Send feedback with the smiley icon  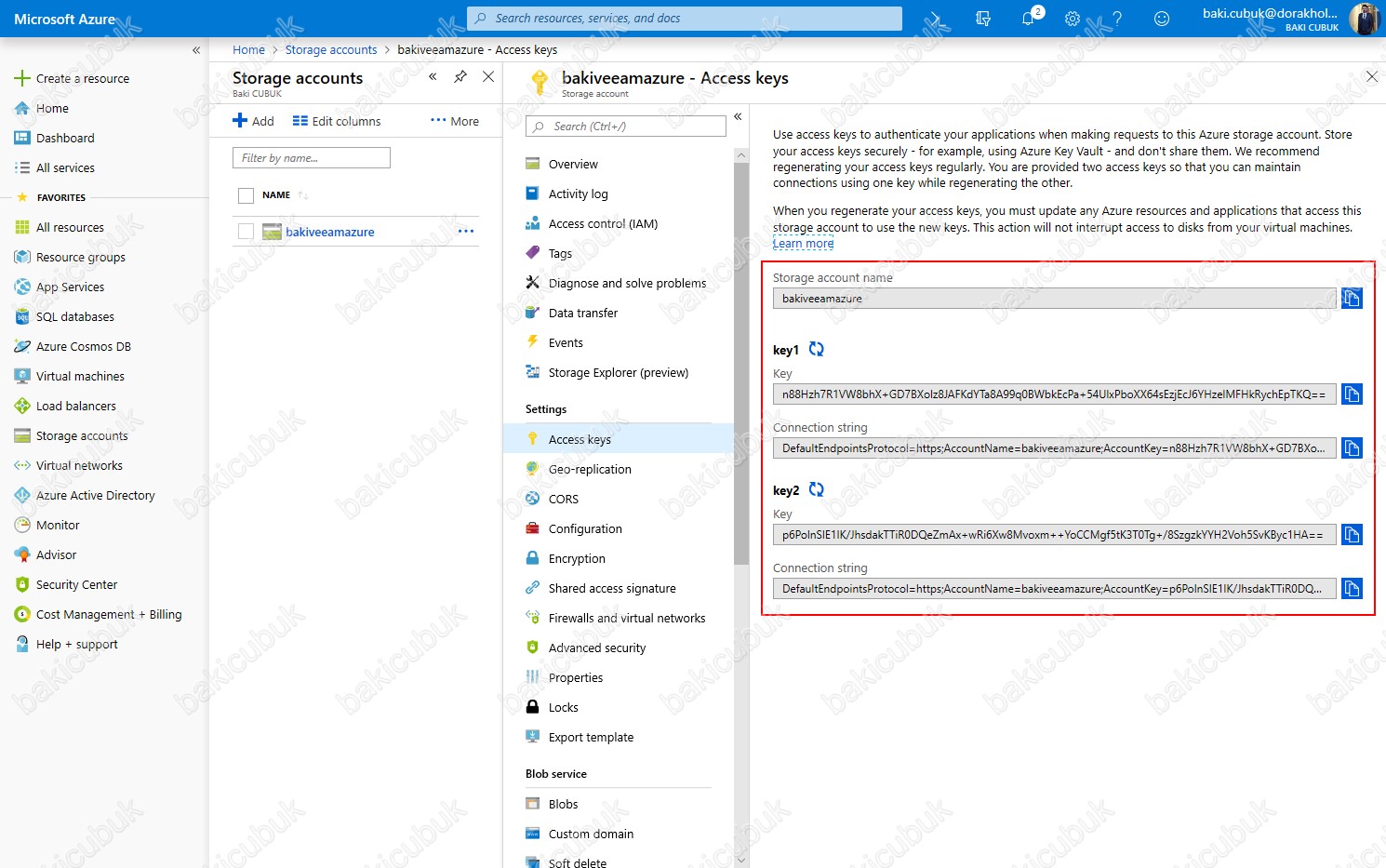(x=1162, y=19)
